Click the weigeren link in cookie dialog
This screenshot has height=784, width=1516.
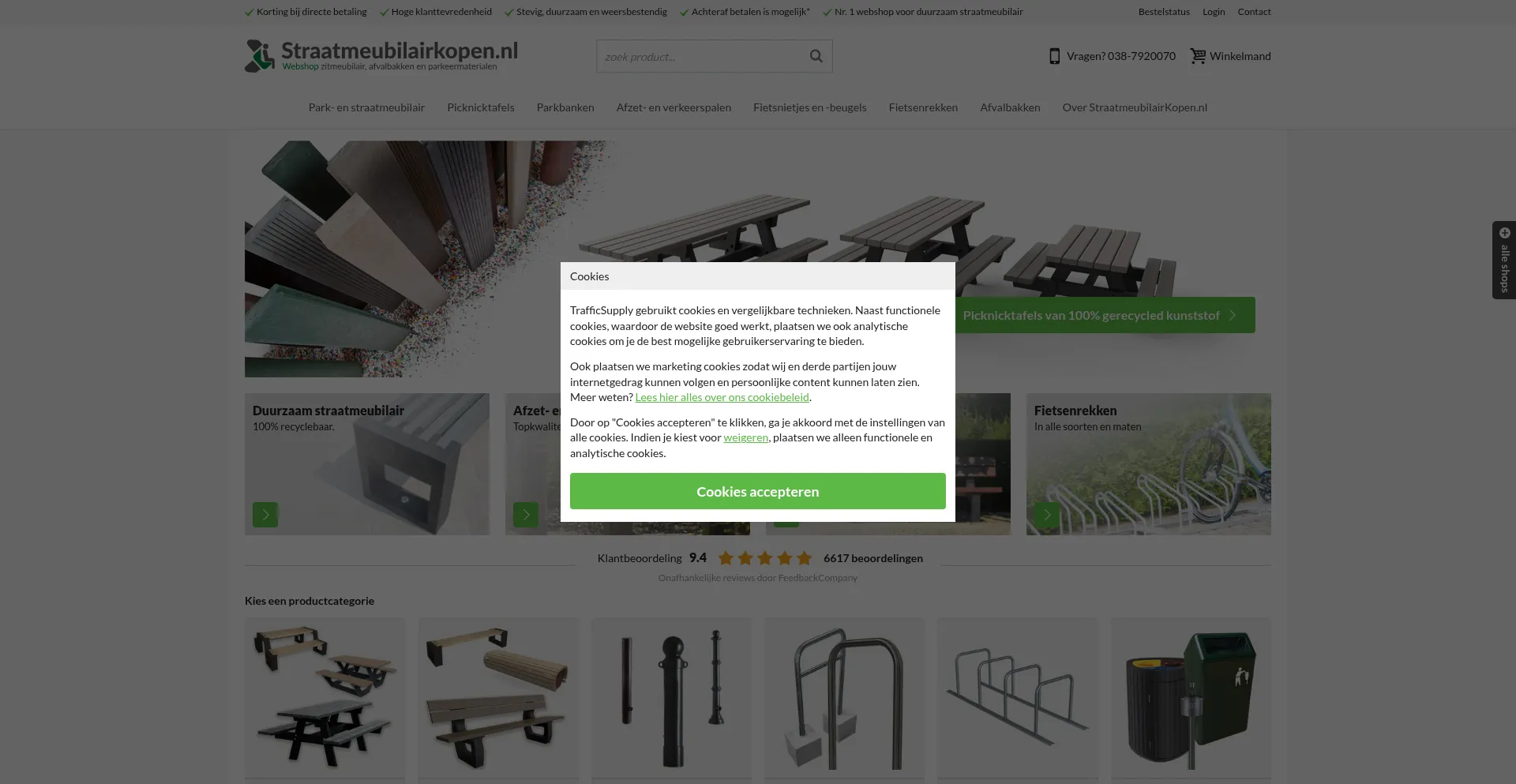745,437
